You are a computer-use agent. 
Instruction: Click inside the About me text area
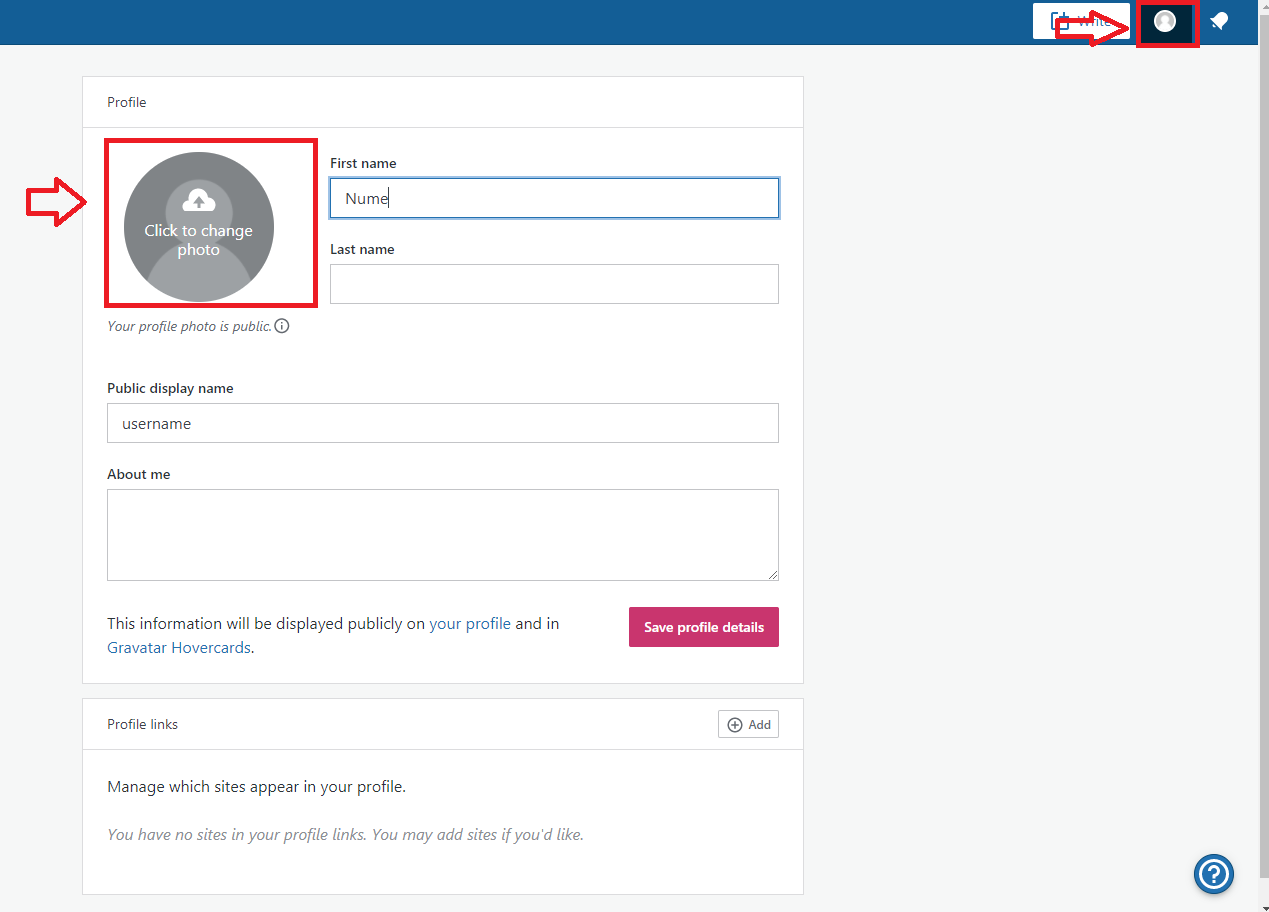tap(442, 534)
